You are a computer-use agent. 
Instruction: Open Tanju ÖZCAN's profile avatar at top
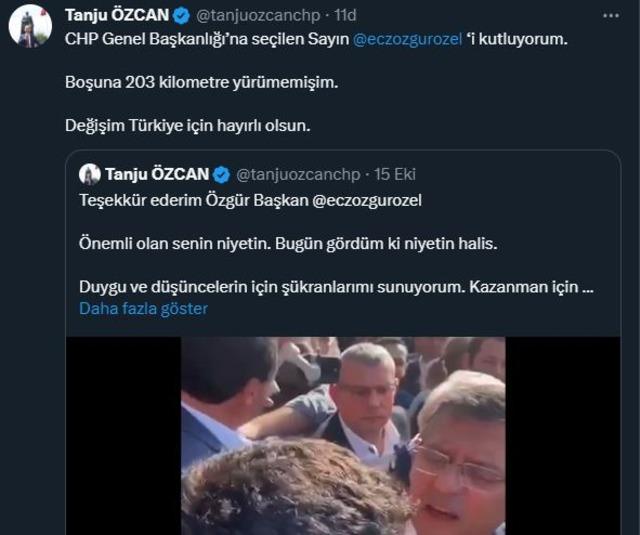30,25
